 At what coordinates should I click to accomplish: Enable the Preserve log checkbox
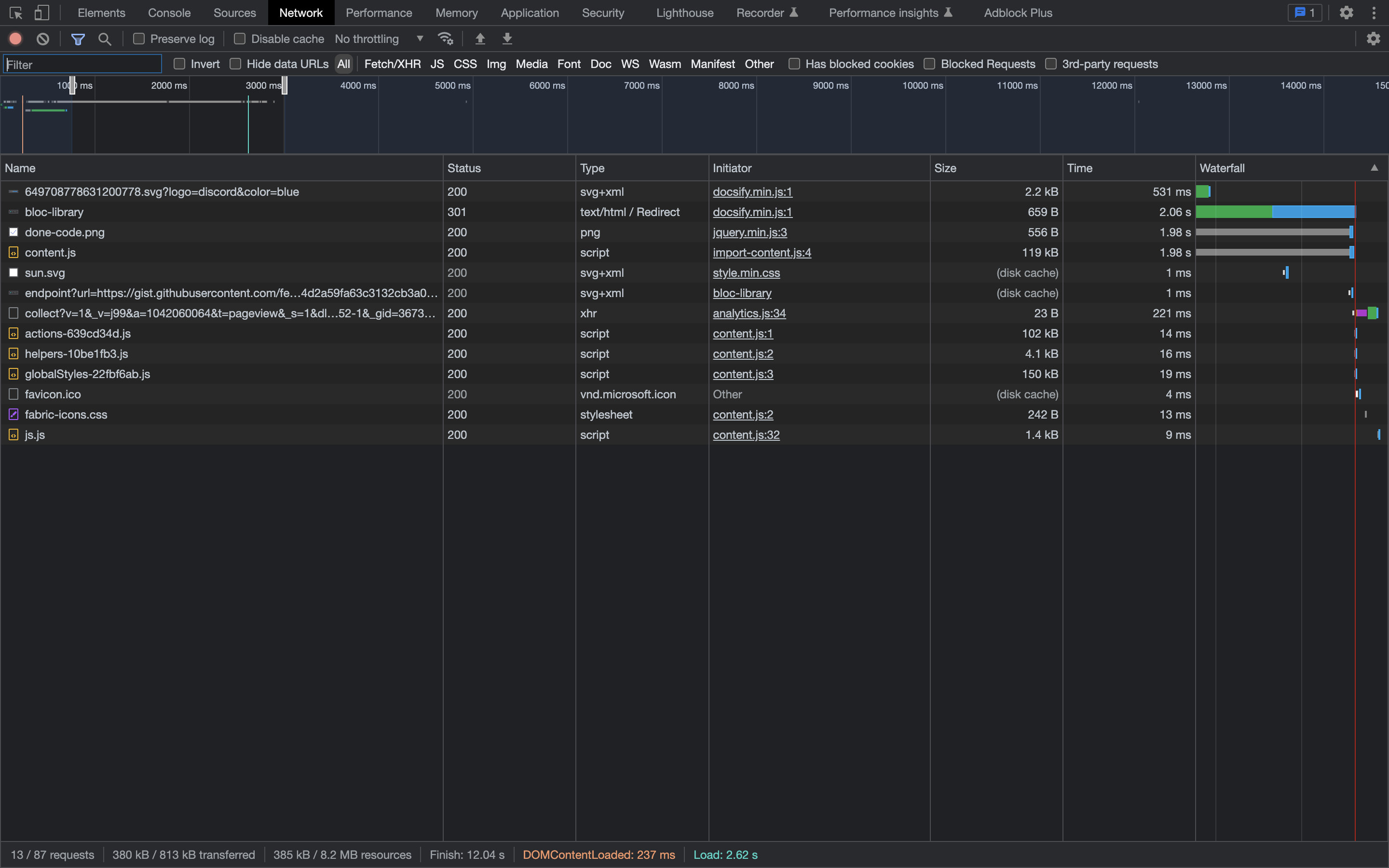139,39
